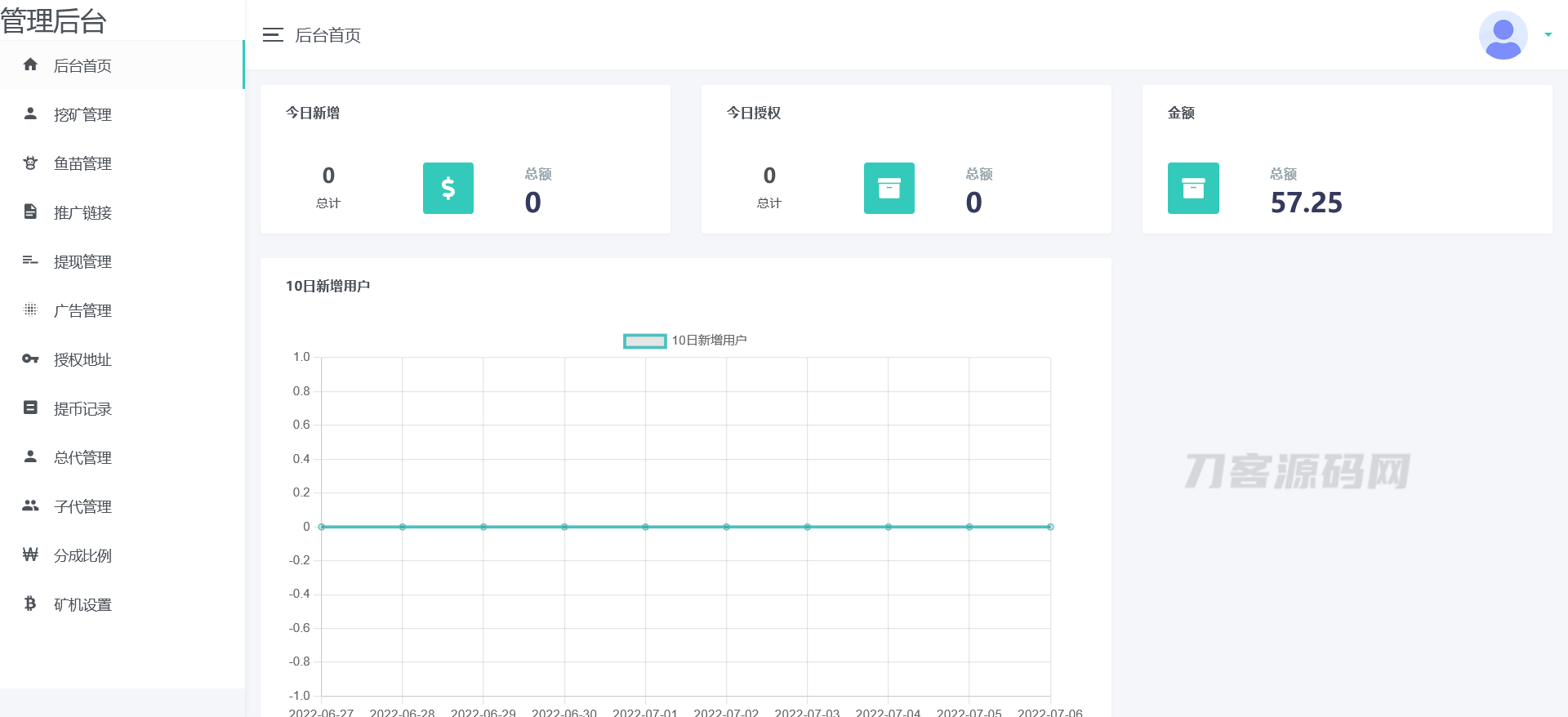This screenshot has width=1568, height=717.
Task: Go to 广告管理 in the sidebar
Action: 82,310
